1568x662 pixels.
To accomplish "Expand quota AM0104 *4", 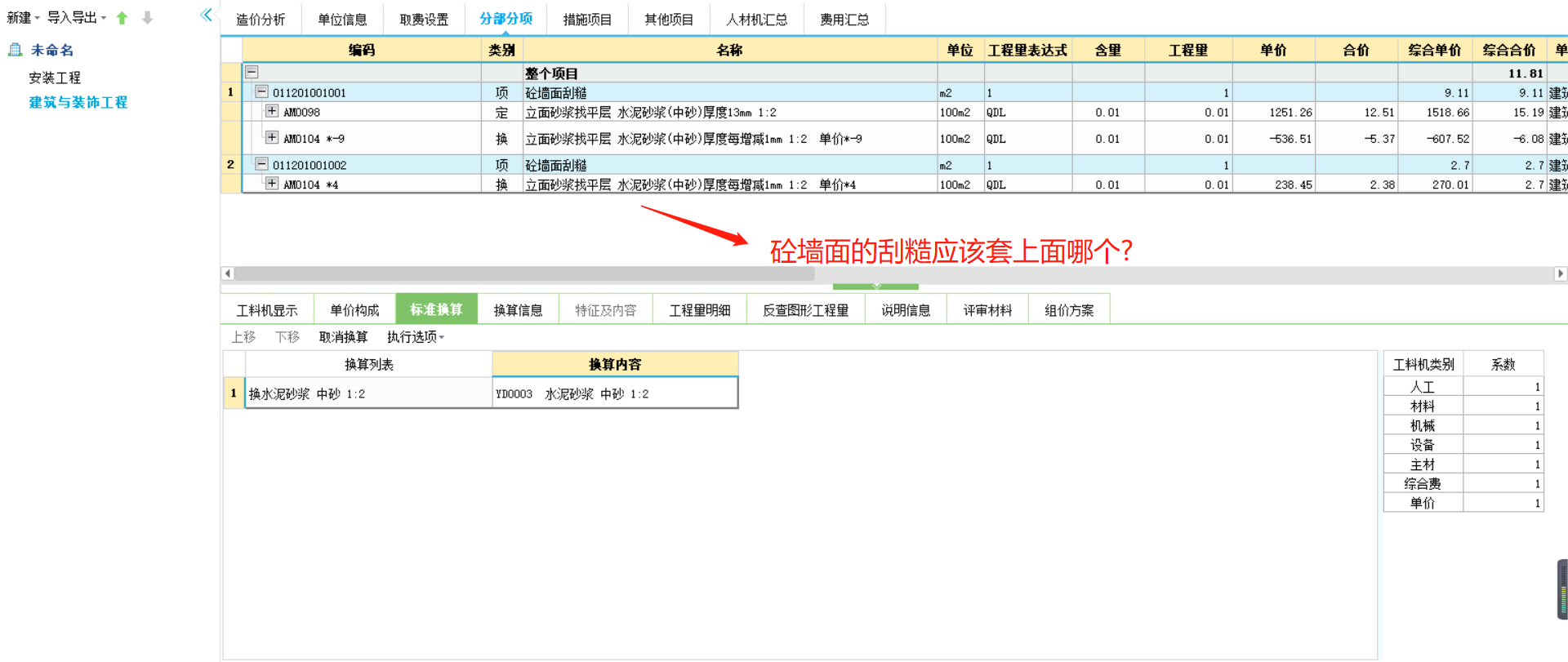I will (272, 184).
